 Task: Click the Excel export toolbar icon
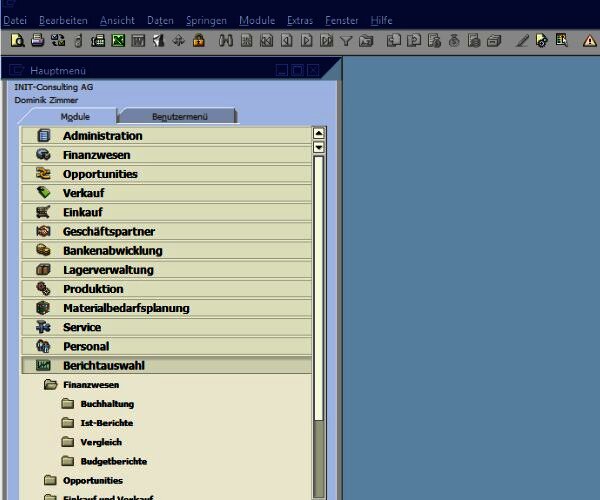point(118,41)
